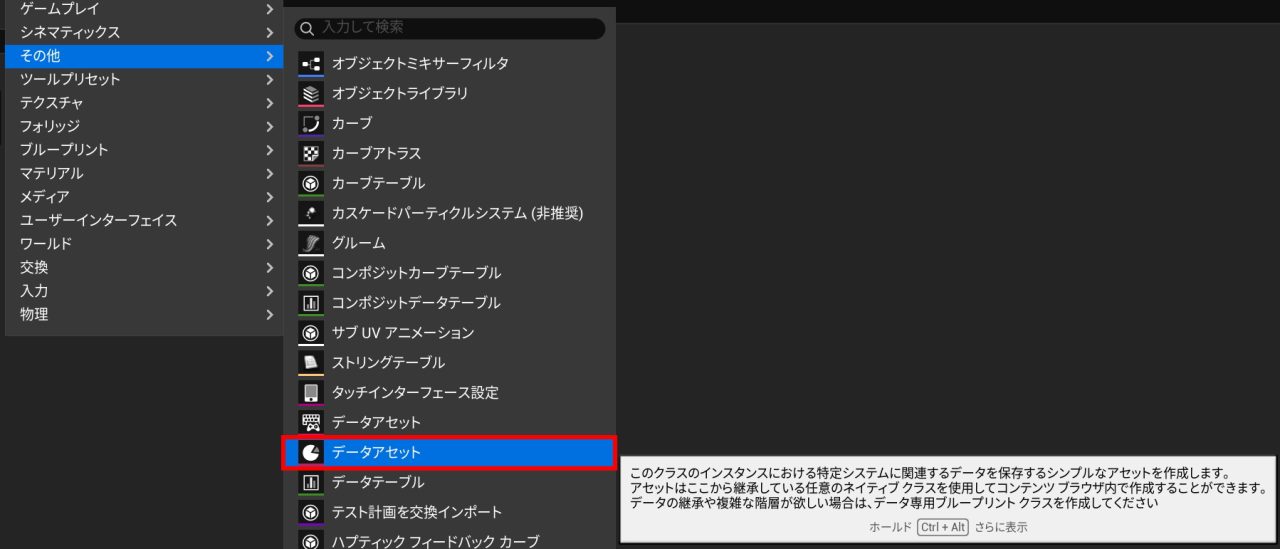Click the Curve Atlas (カーブアトラス) icon

(x=311, y=153)
